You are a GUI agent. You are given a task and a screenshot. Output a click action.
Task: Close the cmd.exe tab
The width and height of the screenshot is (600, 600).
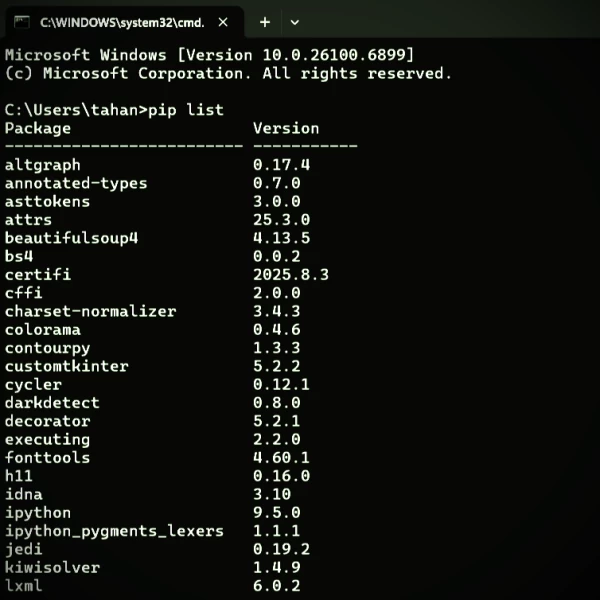[x=222, y=21]
